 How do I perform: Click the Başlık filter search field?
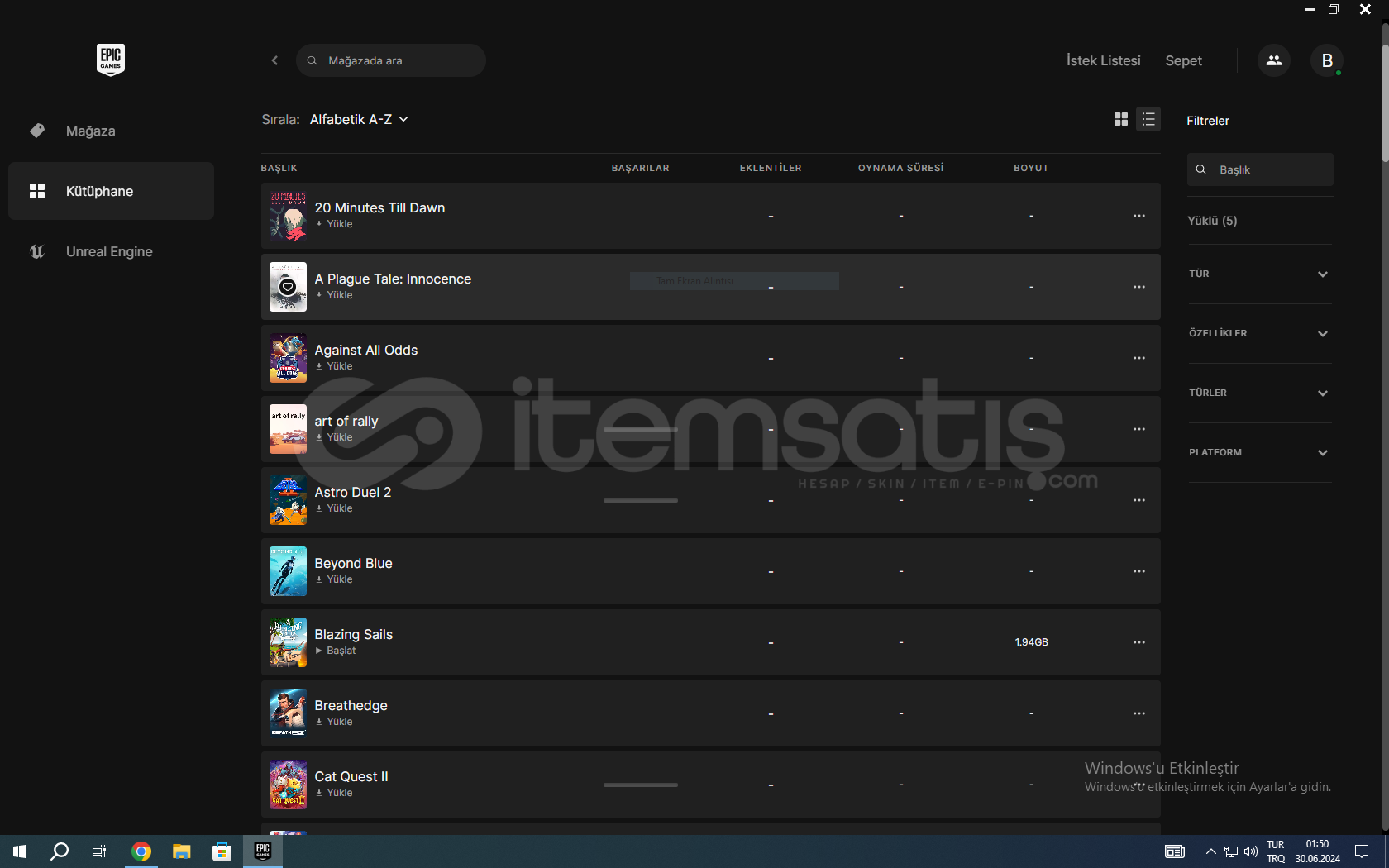point(1260,169)
